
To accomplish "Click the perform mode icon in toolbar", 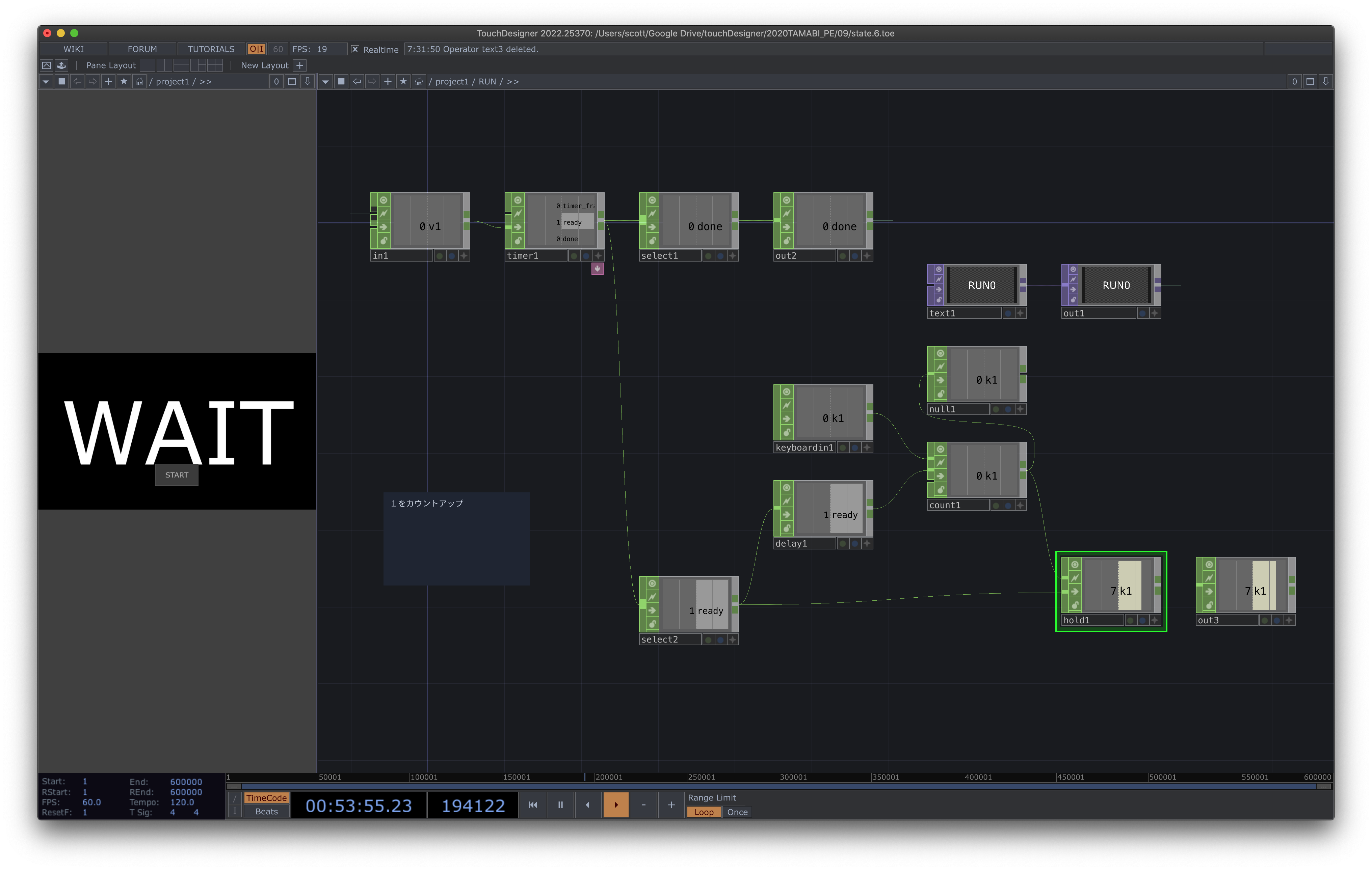I will [x=47, y=65].
